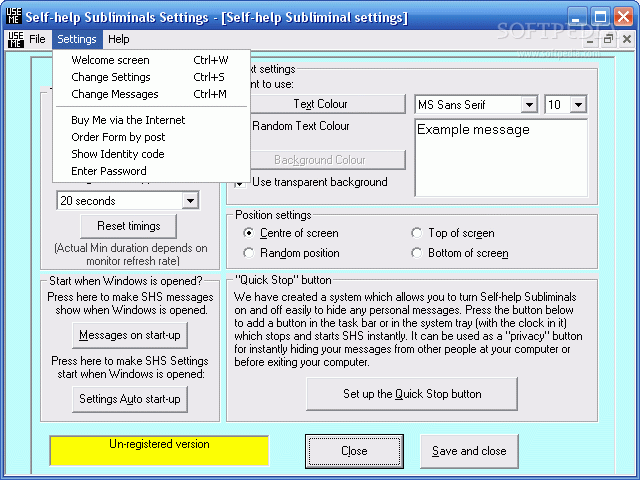This screenshot has width=640, height=480.
Task: Choose Buy Me via the Internet
Action: click(151, 120)
